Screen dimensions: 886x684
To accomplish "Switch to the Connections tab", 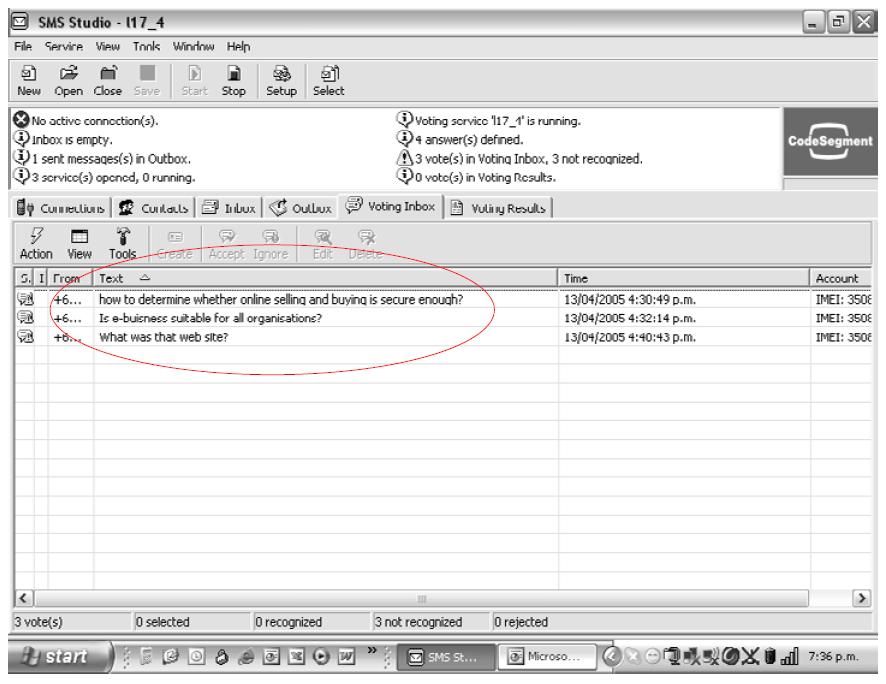I will pos(60,208).
